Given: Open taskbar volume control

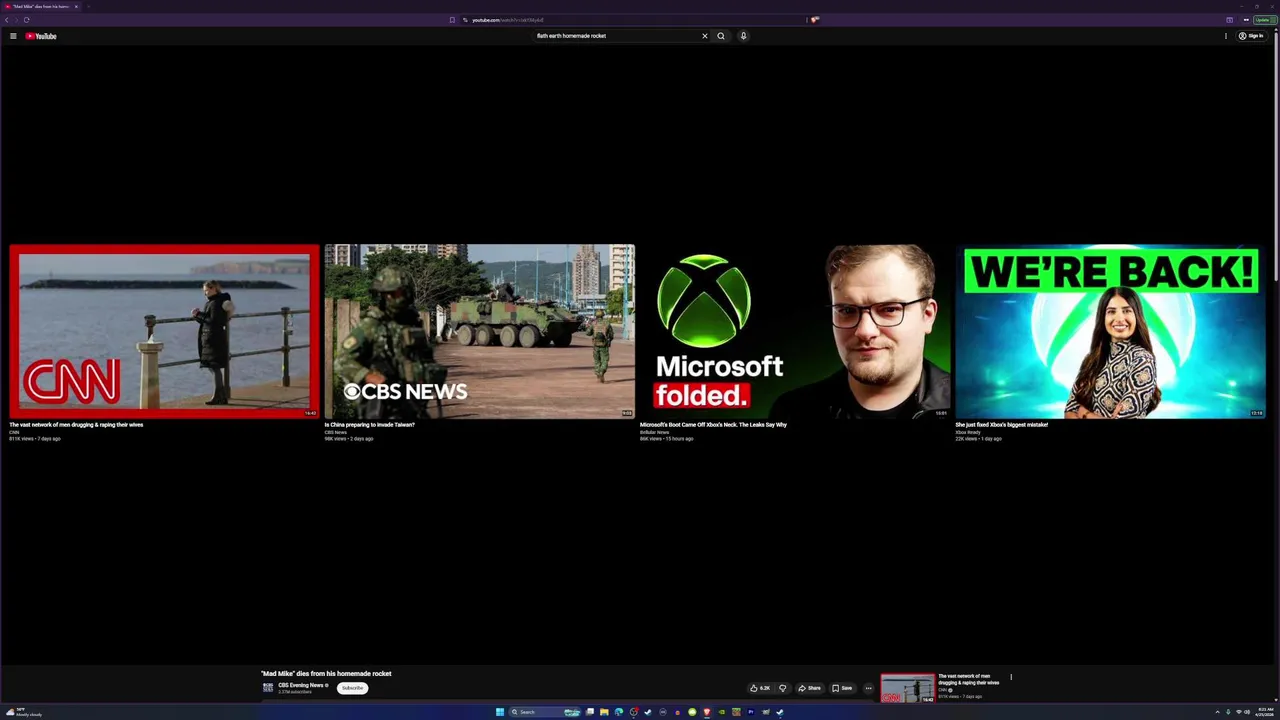Looking at the screenshot, I should [x=1247, y=712].
